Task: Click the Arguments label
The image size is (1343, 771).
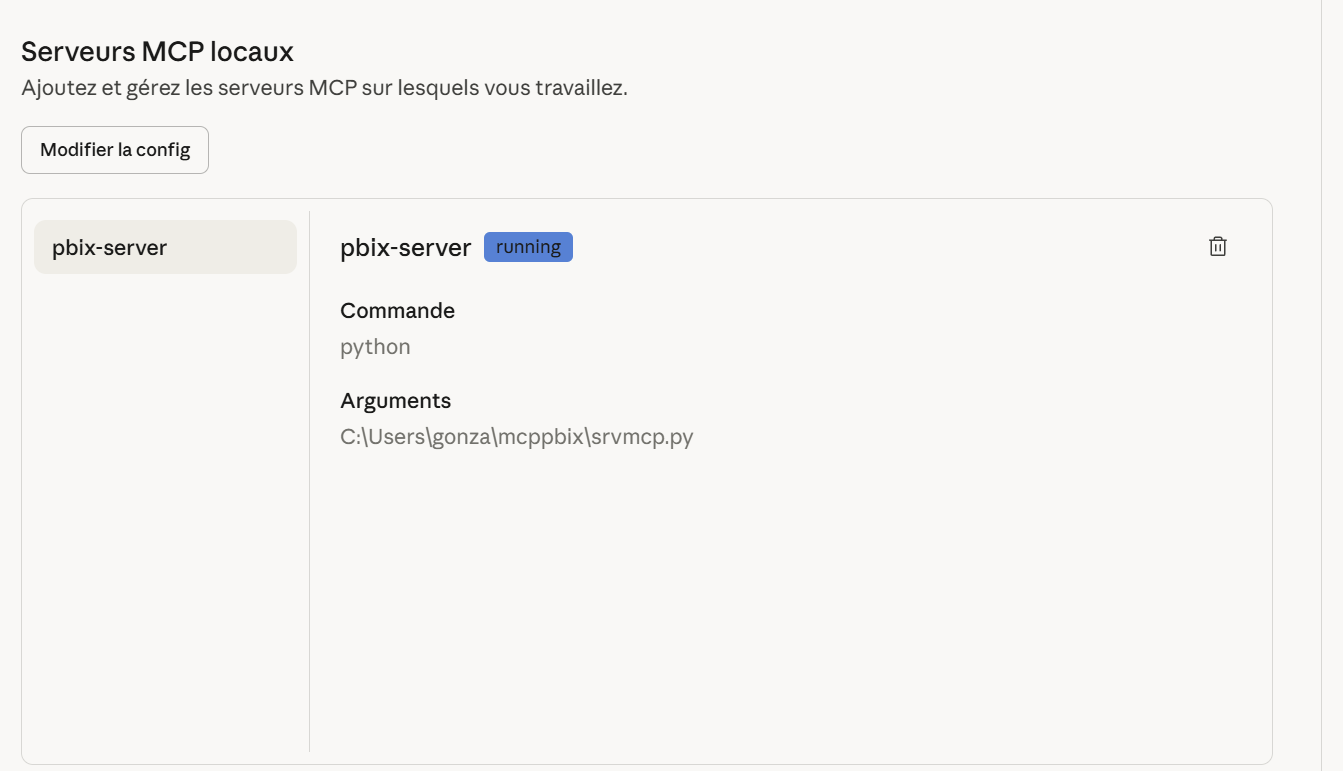Action: pos(395,401)
